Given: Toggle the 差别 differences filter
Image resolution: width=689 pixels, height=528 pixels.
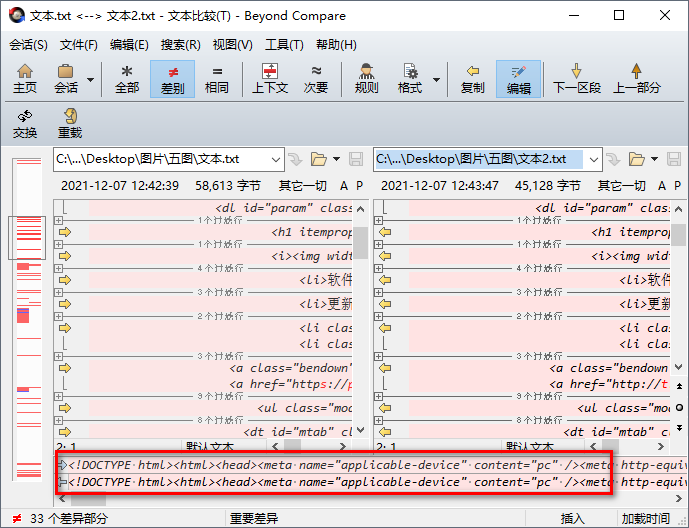Looking at the screenshot, I should pyautogui.click(x=172, y=79).
